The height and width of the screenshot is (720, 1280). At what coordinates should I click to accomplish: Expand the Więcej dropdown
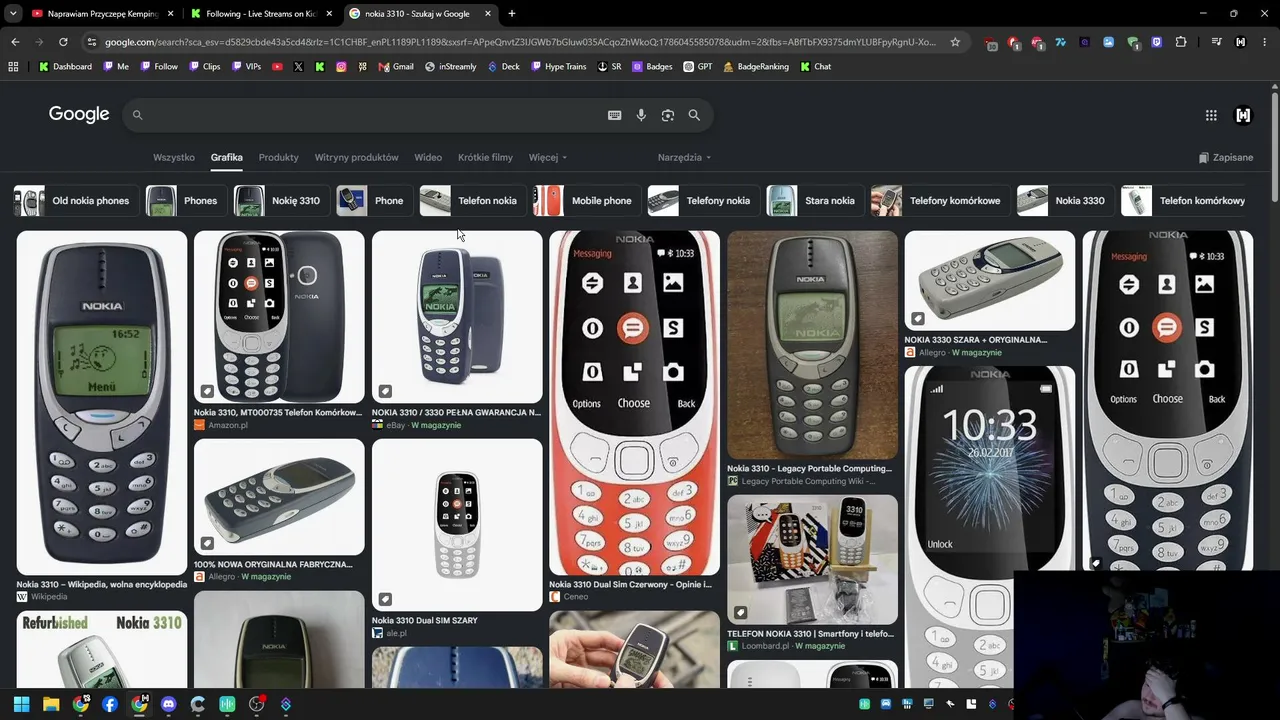pyautogui.click(x=548, y=157)
